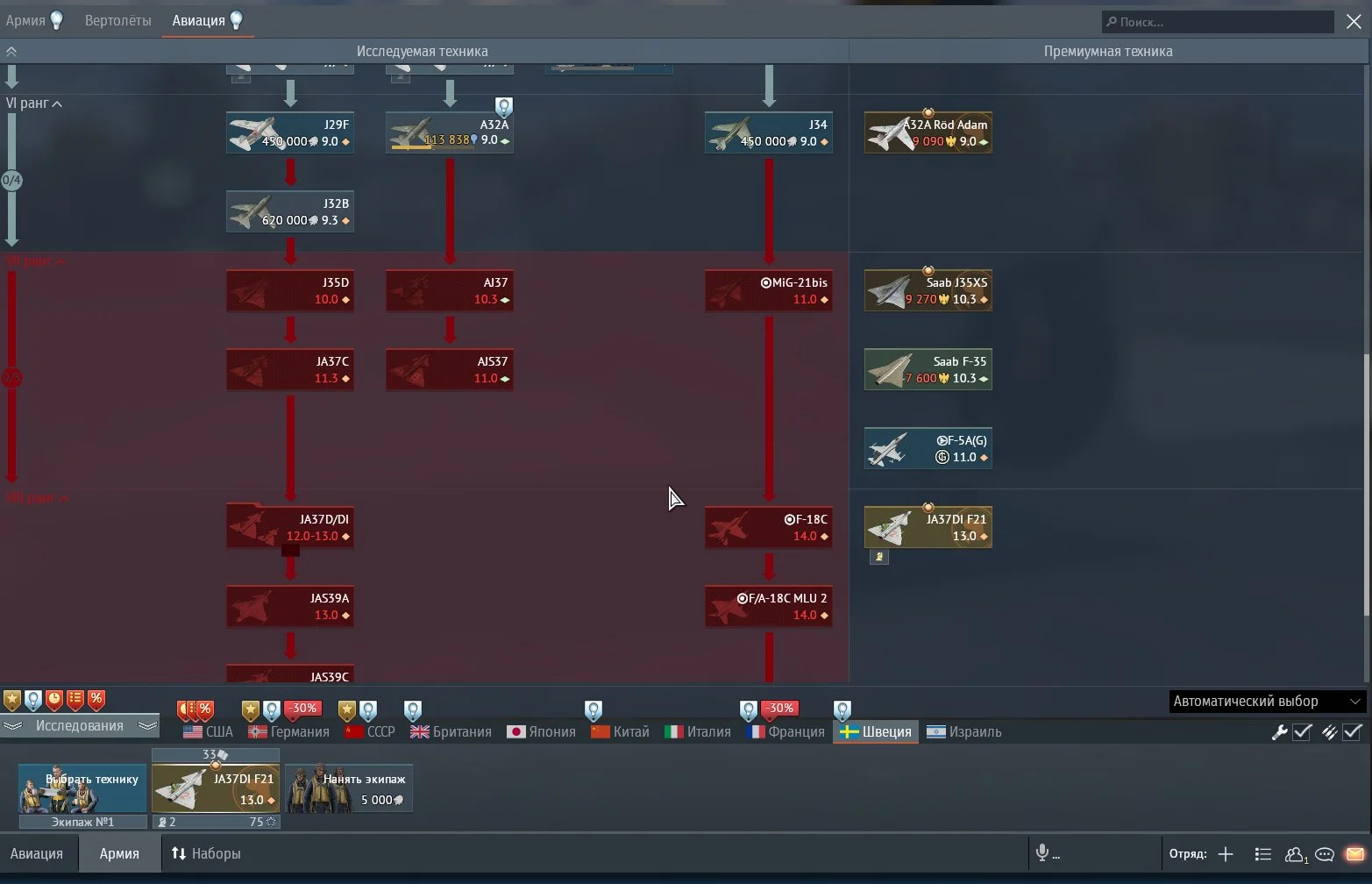The width and height of the screenshot is (1372, 884).
Task: Select the Франция nation tab
Action: (786, 732)
